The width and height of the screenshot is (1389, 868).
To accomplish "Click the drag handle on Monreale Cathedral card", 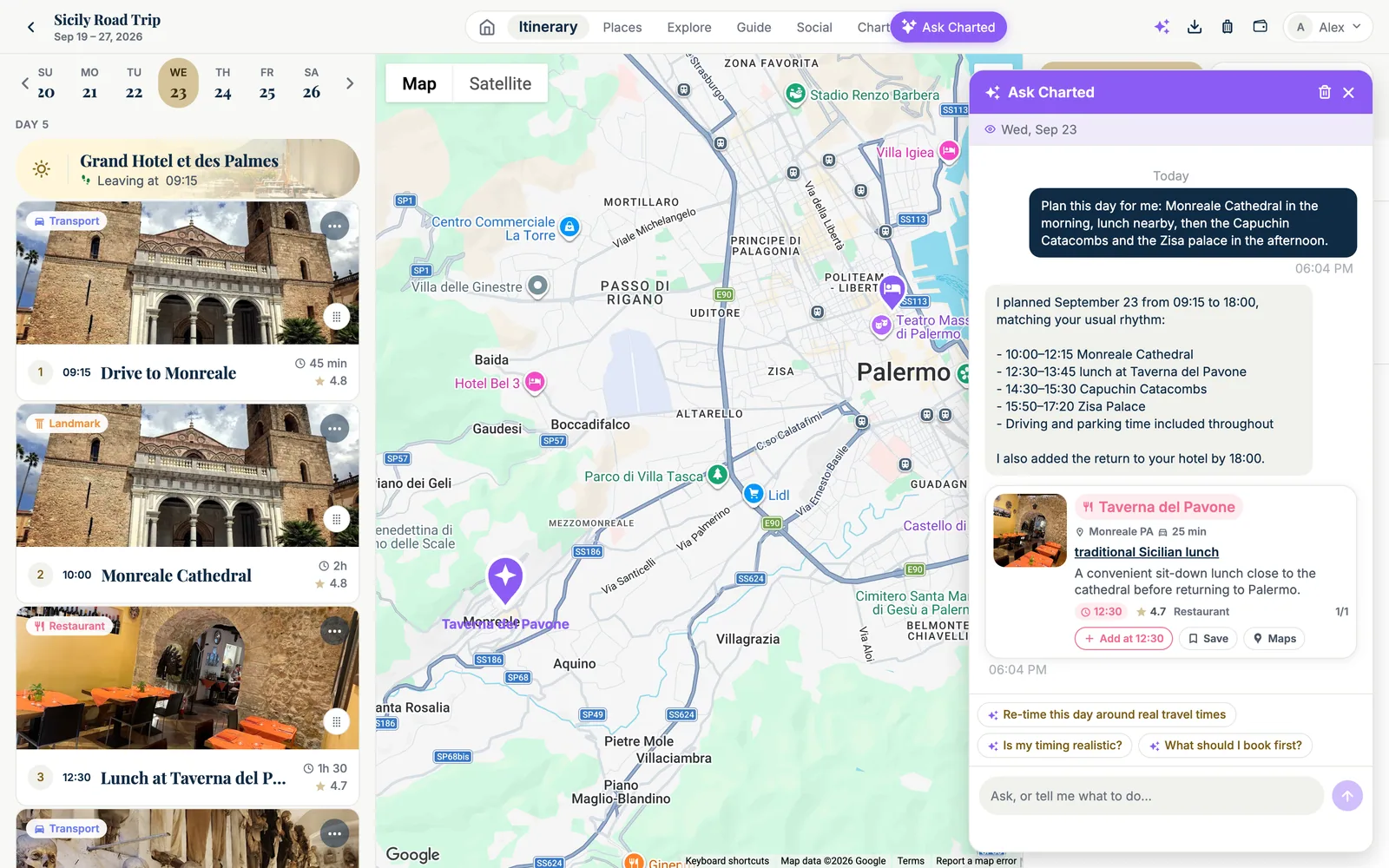I will (336, 519).
